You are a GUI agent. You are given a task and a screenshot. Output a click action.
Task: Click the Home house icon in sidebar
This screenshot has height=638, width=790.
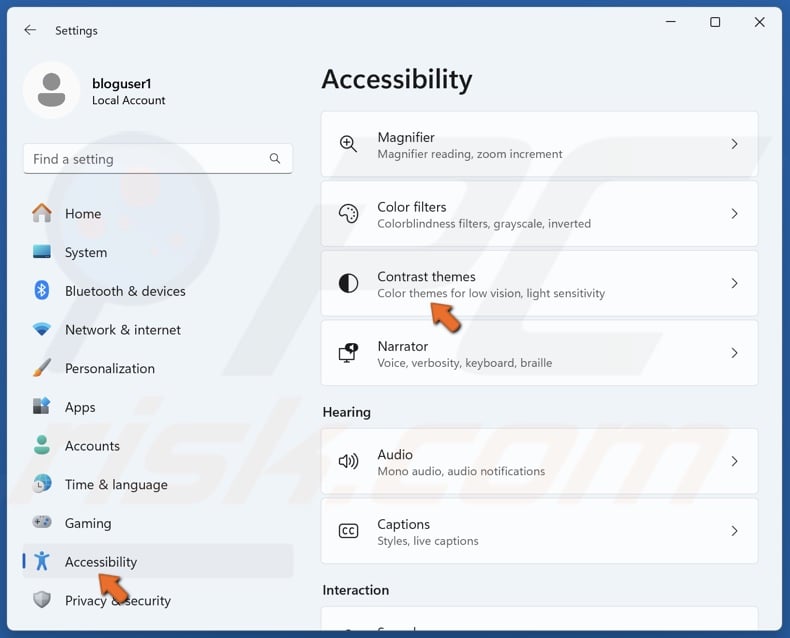click(x=42, y=213)
